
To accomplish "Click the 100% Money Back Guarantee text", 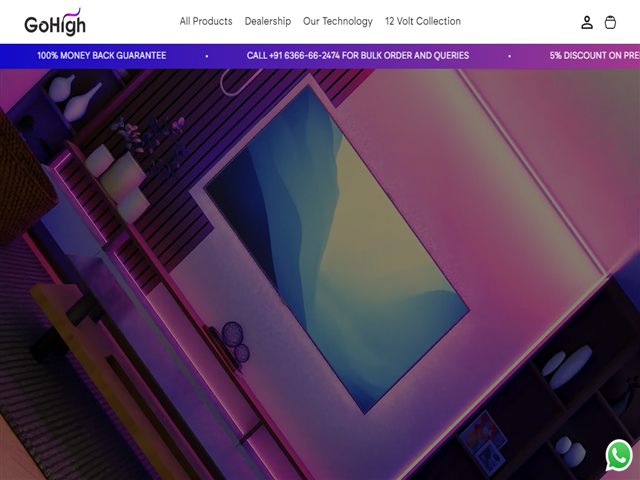I will pyautogui.click(x=102, y=56).
